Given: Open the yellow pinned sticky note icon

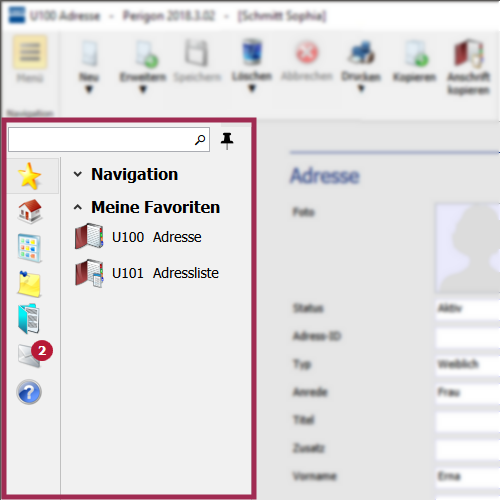Looking at the screenshot, I should point(29,284).
